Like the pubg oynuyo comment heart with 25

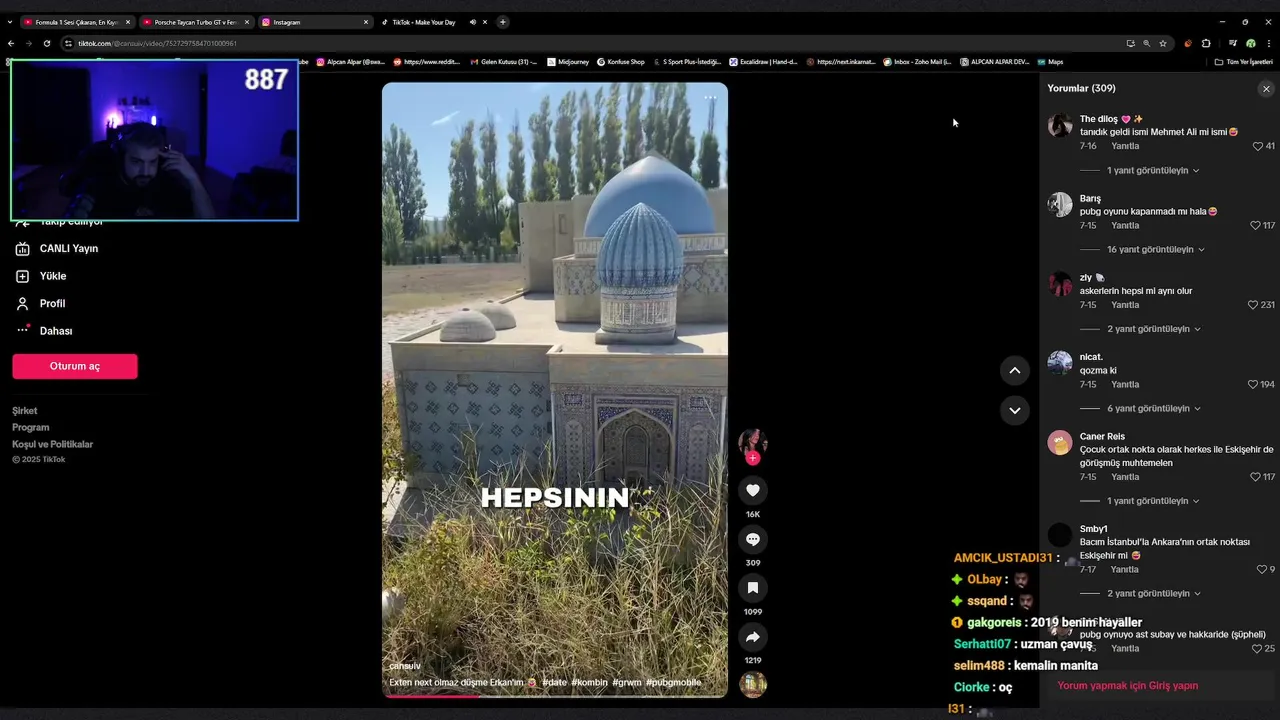click(1258, 649)
